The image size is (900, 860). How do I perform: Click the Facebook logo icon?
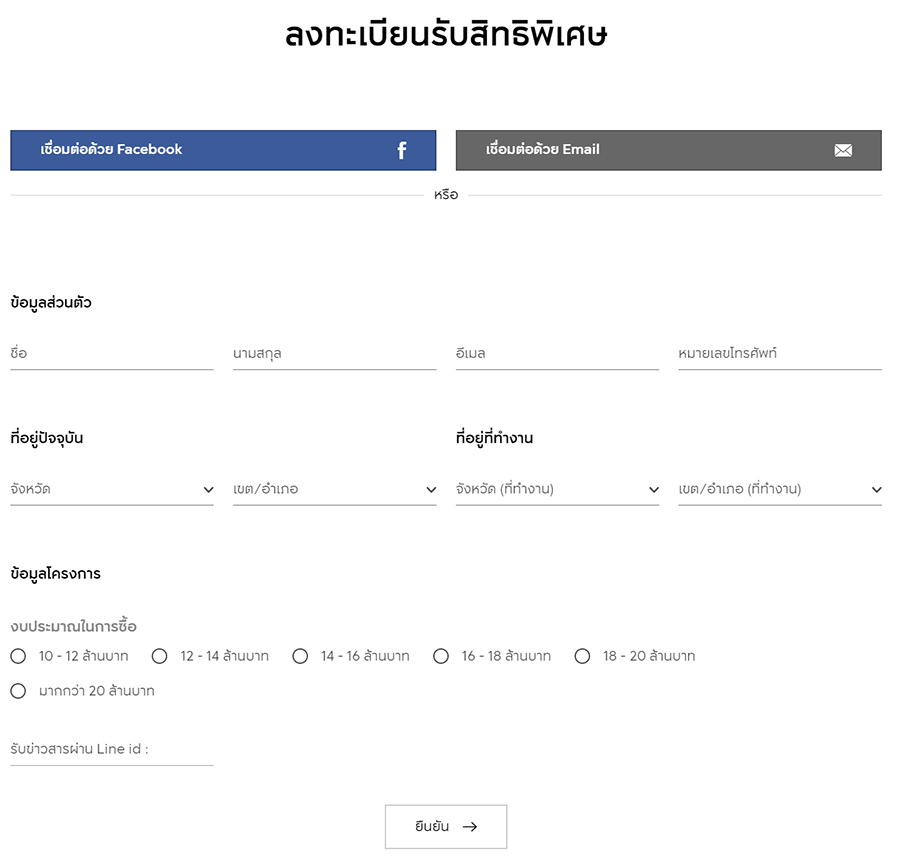(x=402, y=150)
